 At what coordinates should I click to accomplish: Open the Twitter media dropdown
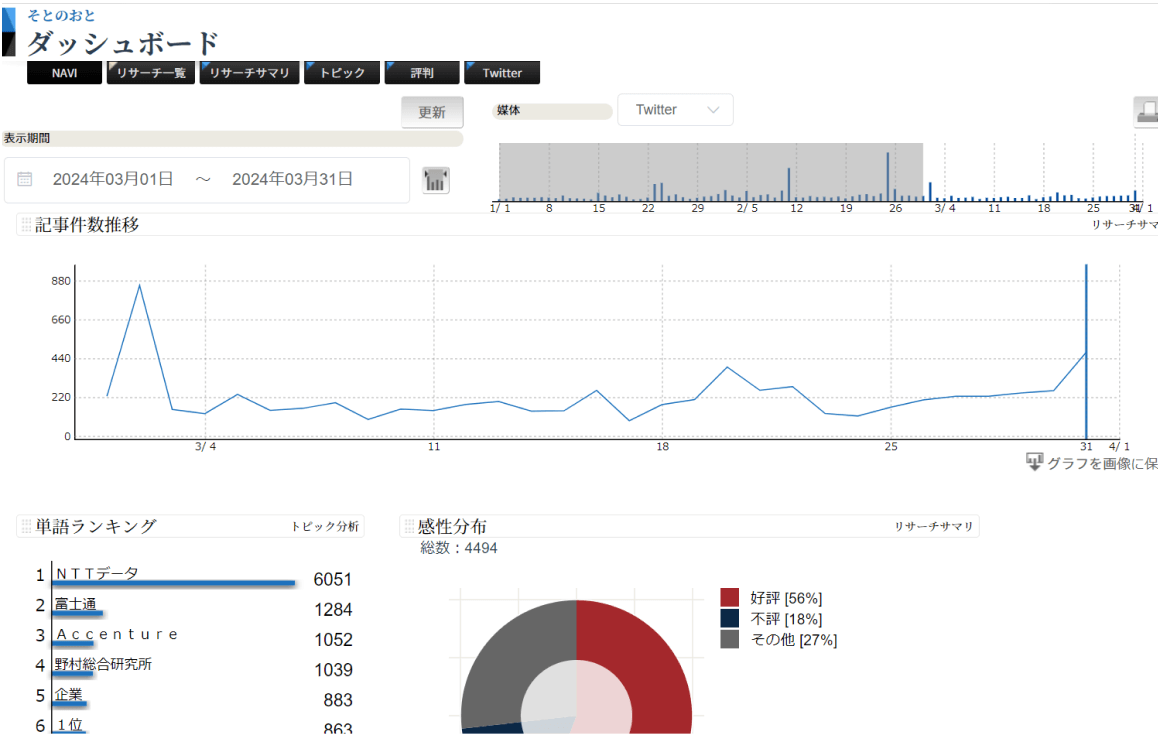click(x=675, y=110)
